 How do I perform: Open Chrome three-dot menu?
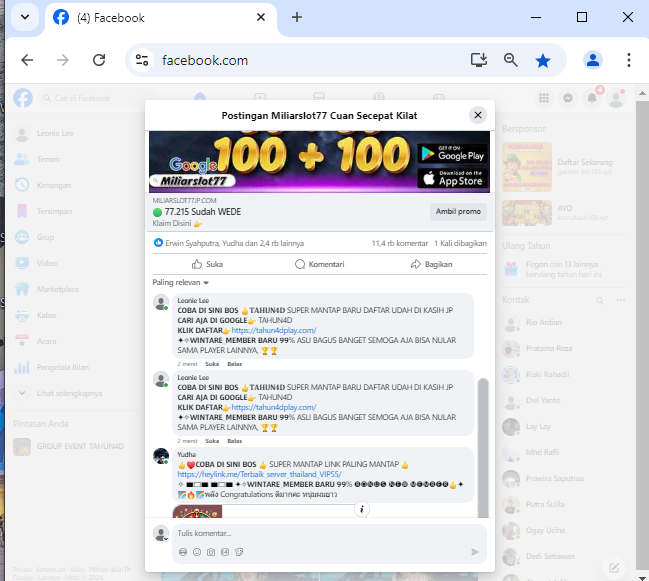tap(629, 60)
